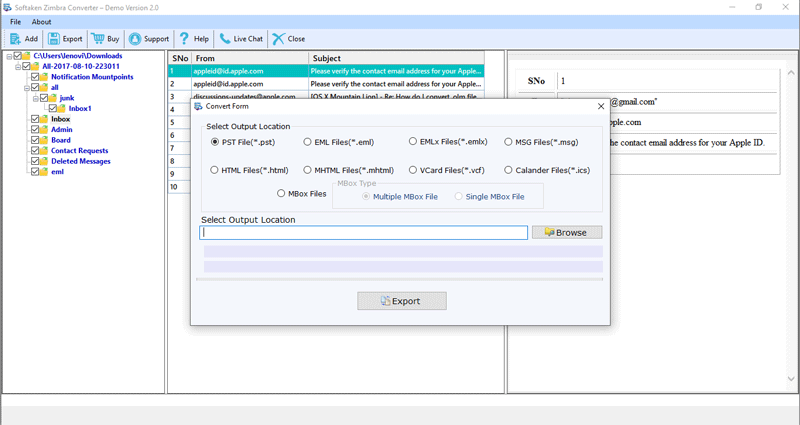
Task: Collapse the C:\Users\lenovi\Downloads root node
Action: pos(9,56)
